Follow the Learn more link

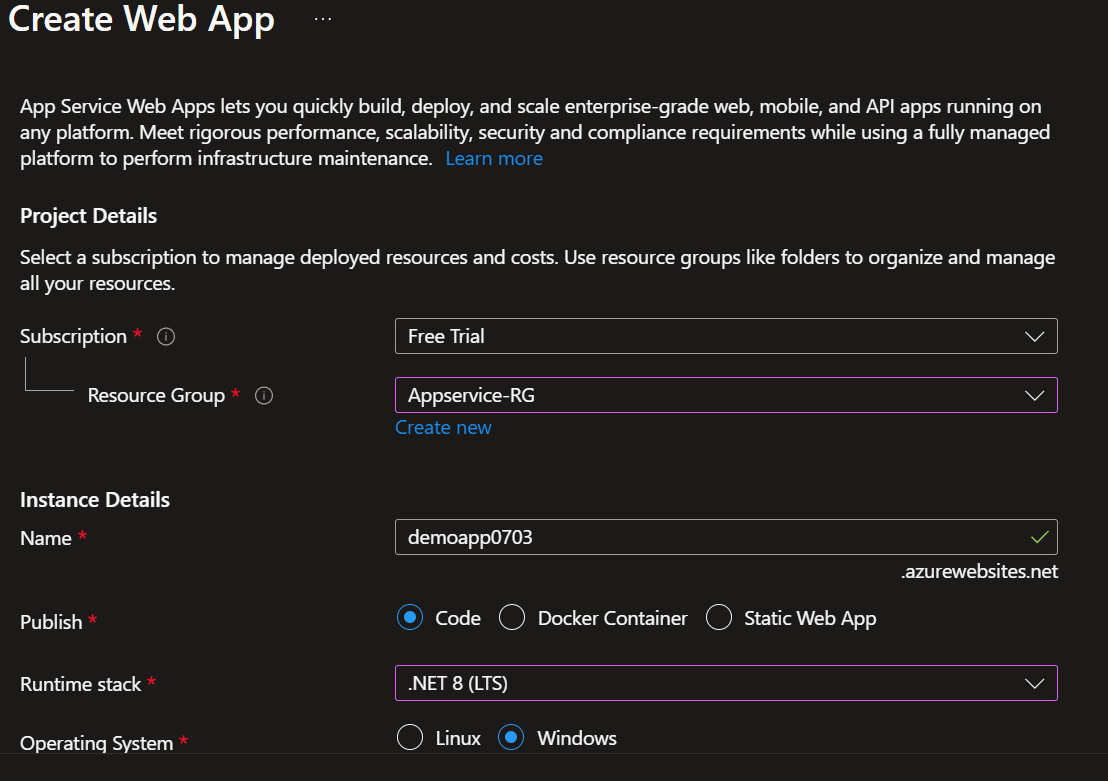494,158
